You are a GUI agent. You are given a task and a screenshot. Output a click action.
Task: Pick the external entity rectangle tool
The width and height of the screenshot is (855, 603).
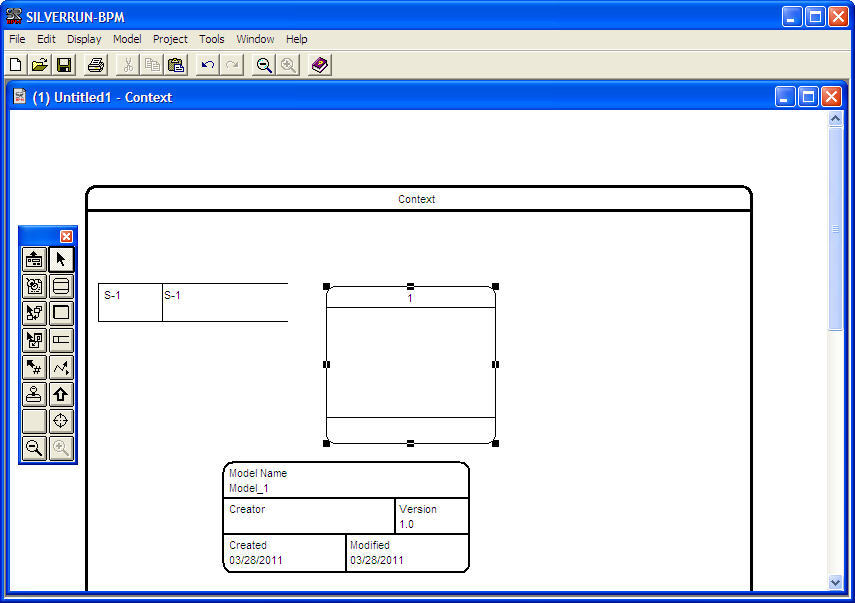pyautogui.click(x=61, y=313)
